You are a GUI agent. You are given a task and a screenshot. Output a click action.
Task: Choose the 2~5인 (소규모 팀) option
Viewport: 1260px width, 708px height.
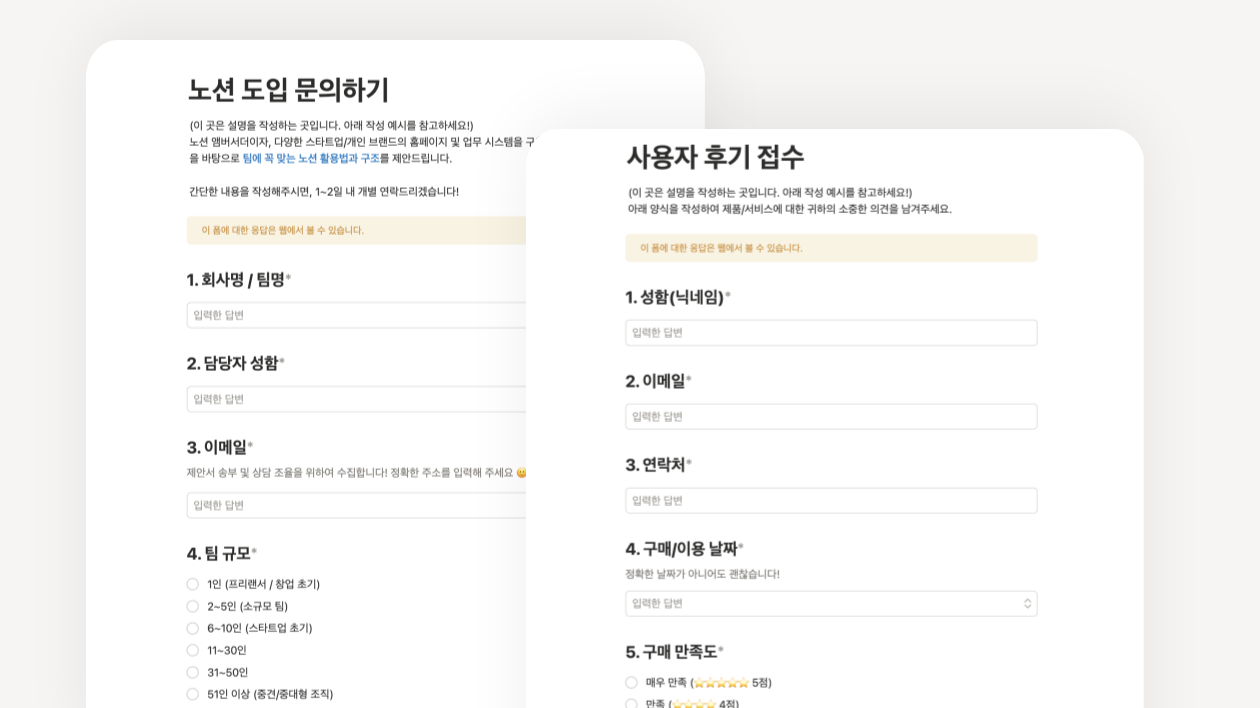tap(193, 606)
